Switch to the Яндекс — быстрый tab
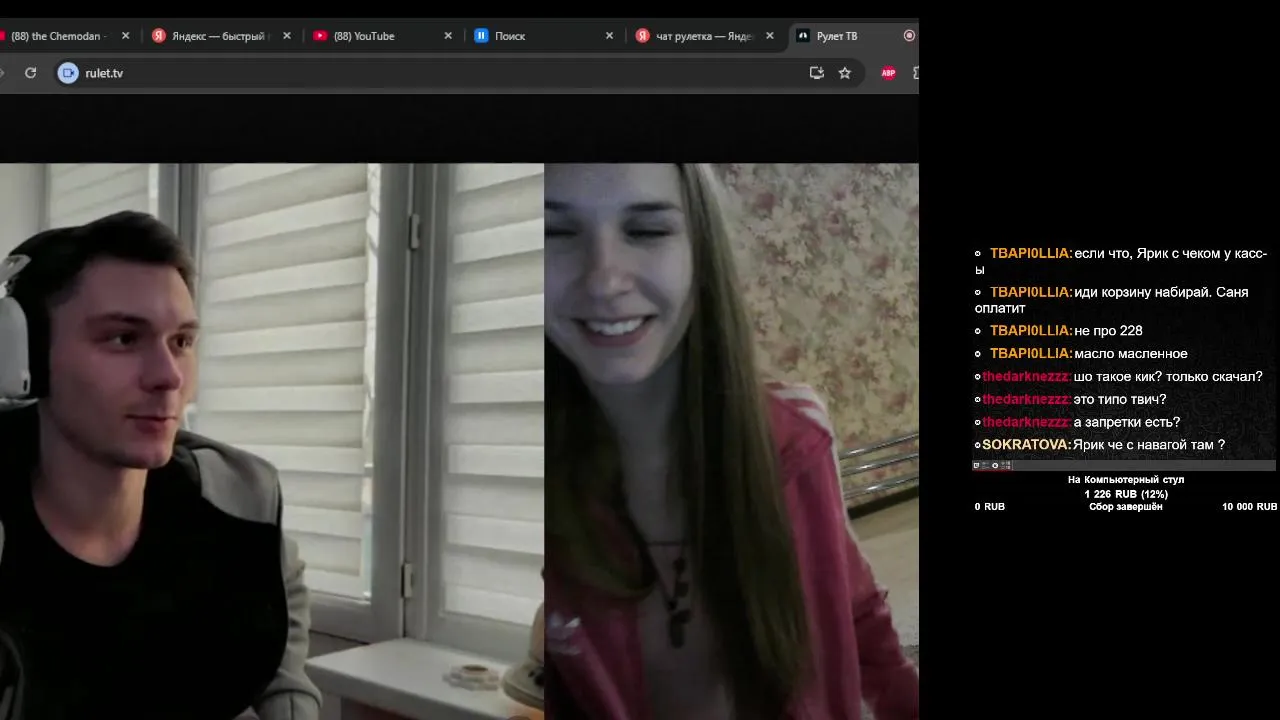The width and height of the screenshot is (1280, 720). point(222,36)
